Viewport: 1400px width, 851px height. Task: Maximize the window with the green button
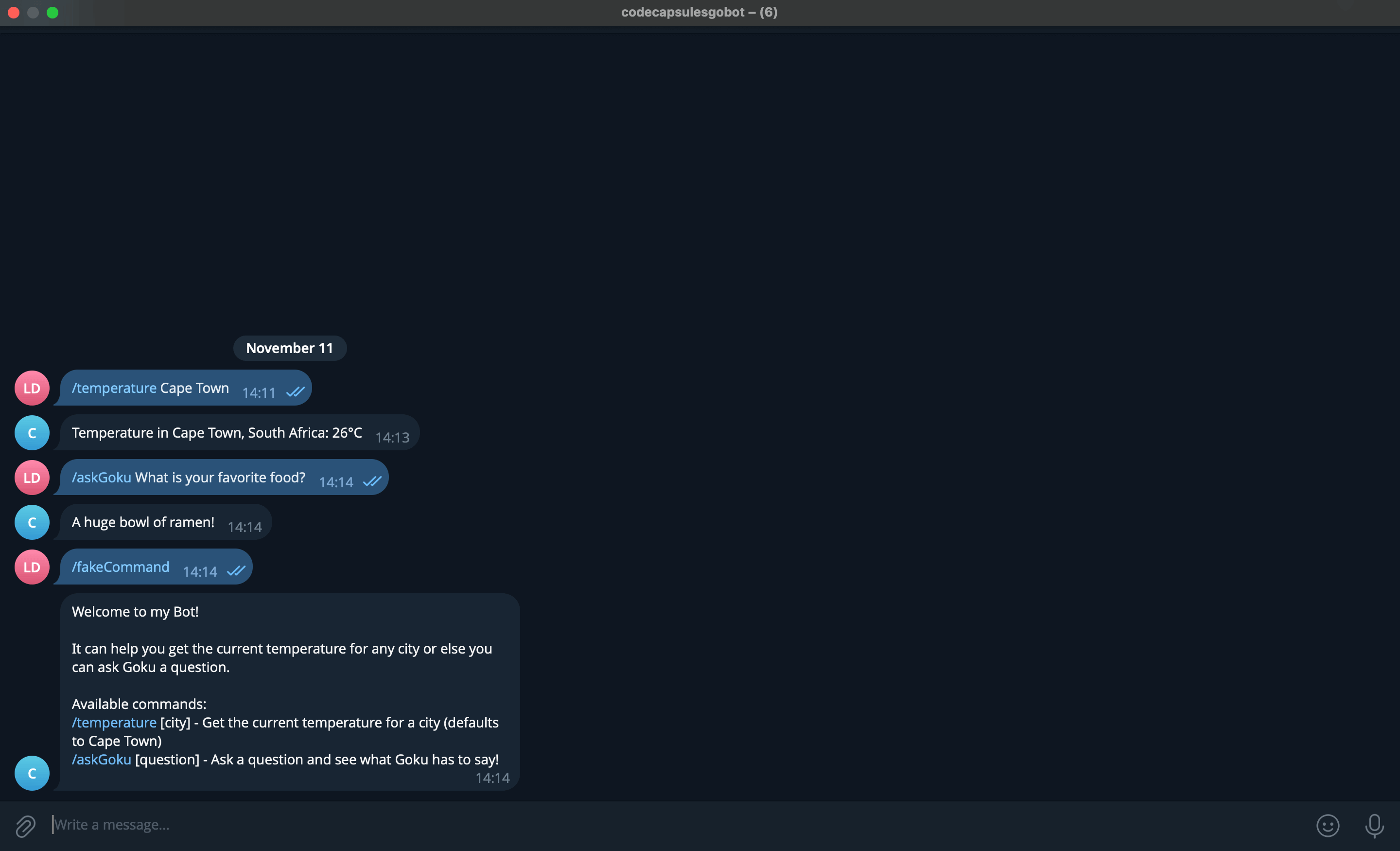pos(53,12)
